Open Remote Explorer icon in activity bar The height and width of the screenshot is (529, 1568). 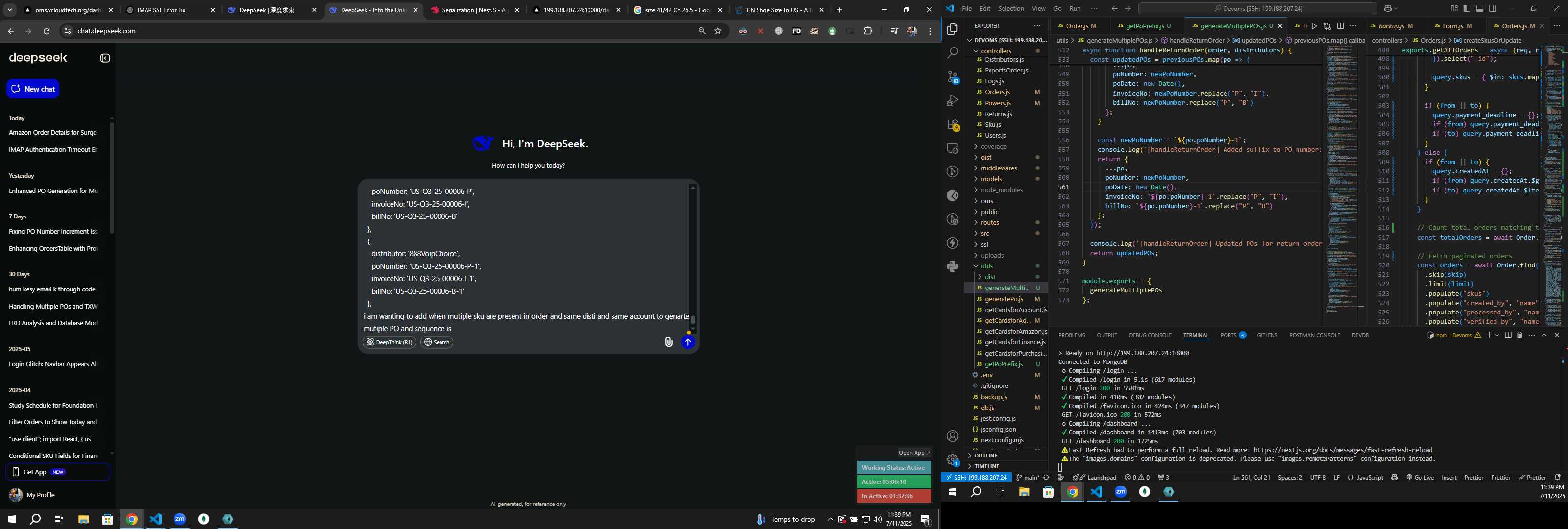click(953, 148)
